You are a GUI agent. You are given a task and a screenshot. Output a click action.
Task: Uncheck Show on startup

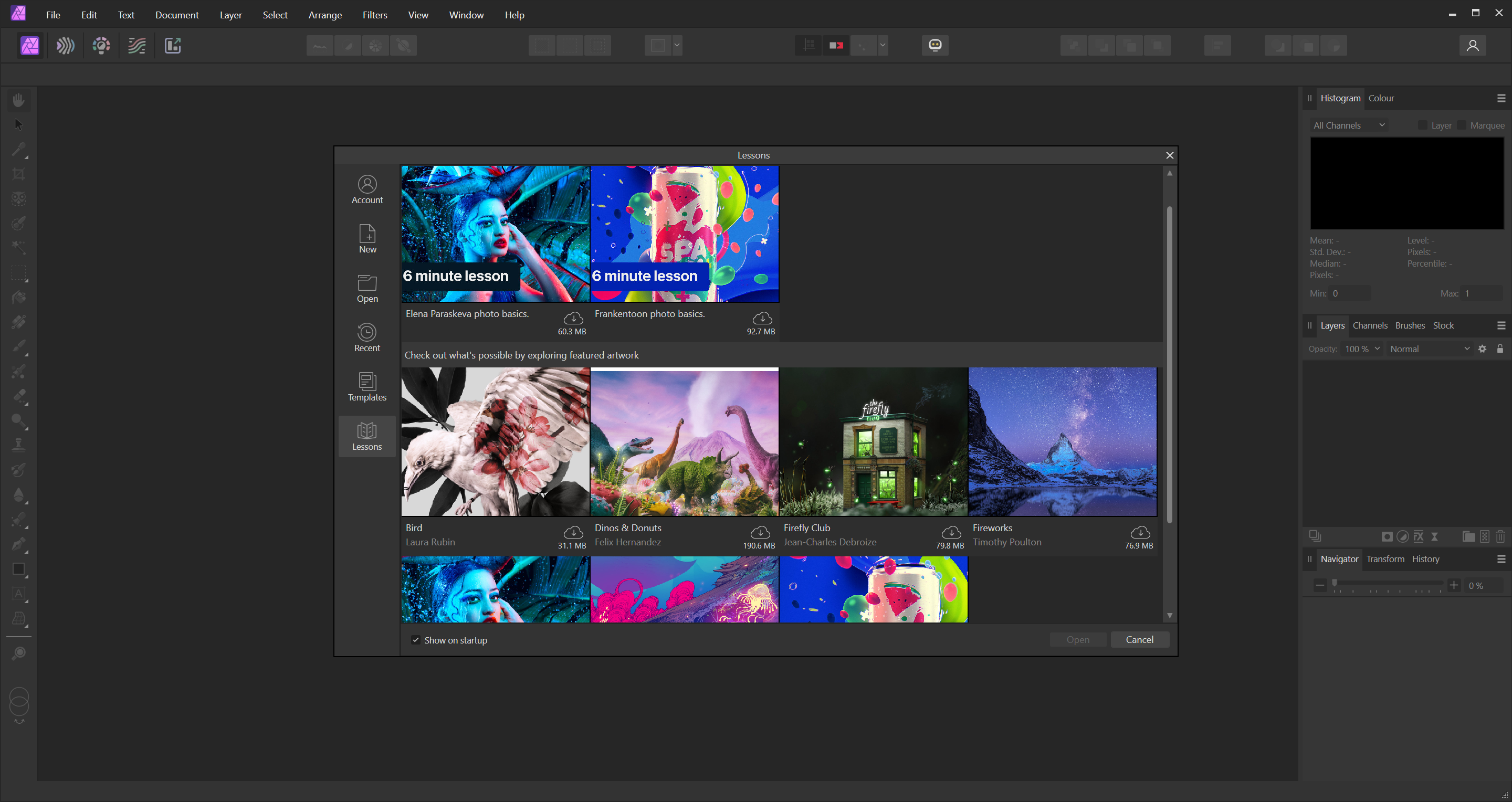[416, 640]
